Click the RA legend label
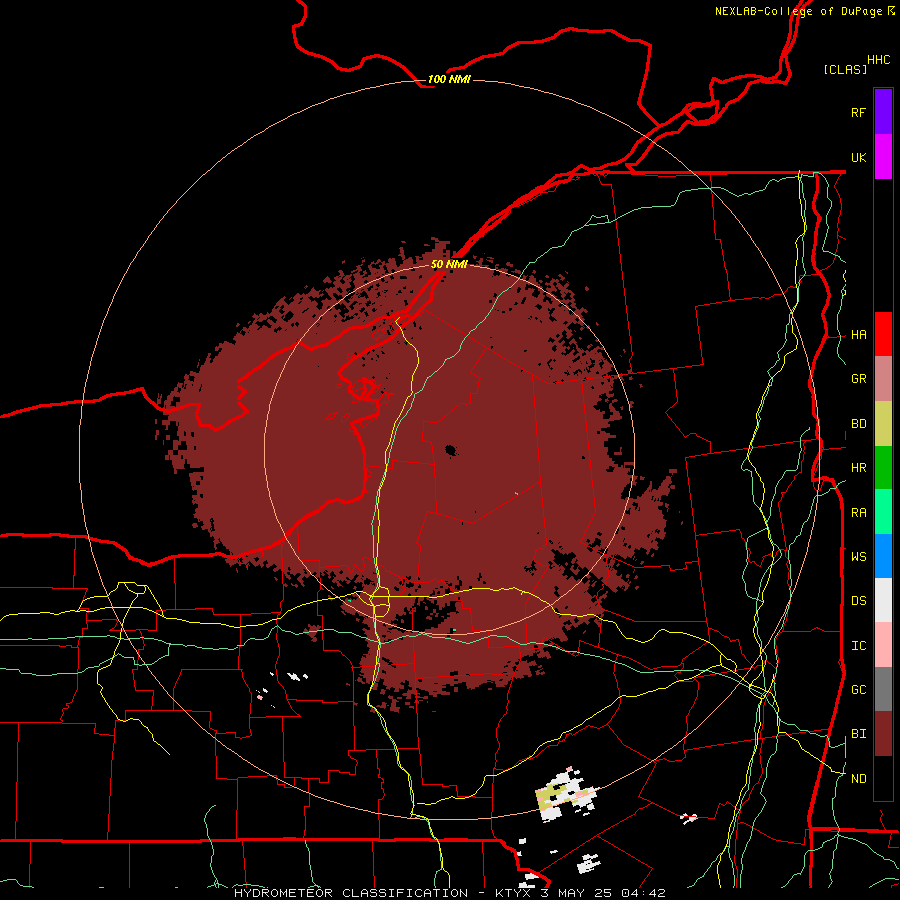The height and width of the screenshot is (900, 900). pos(858,513)
